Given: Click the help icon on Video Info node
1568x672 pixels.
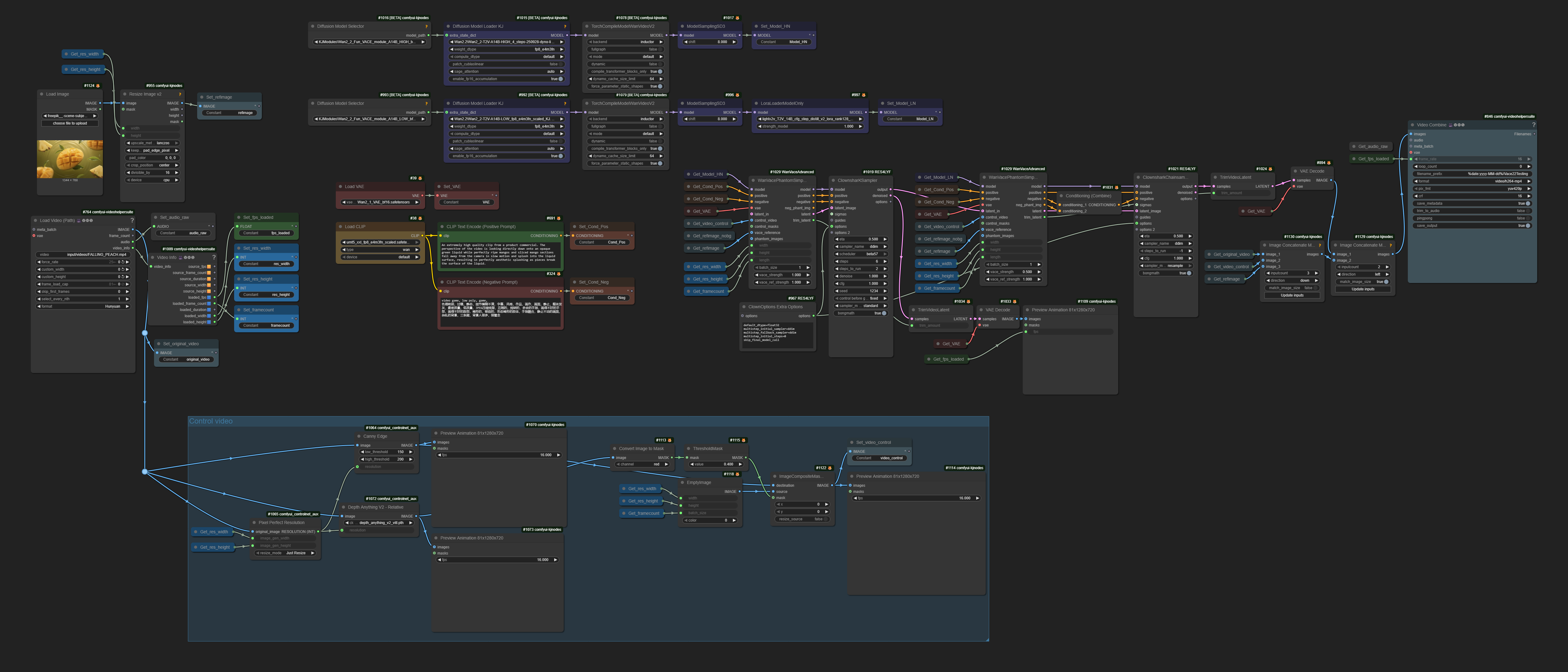Looking at the screenshot, I should coord(214,258).
